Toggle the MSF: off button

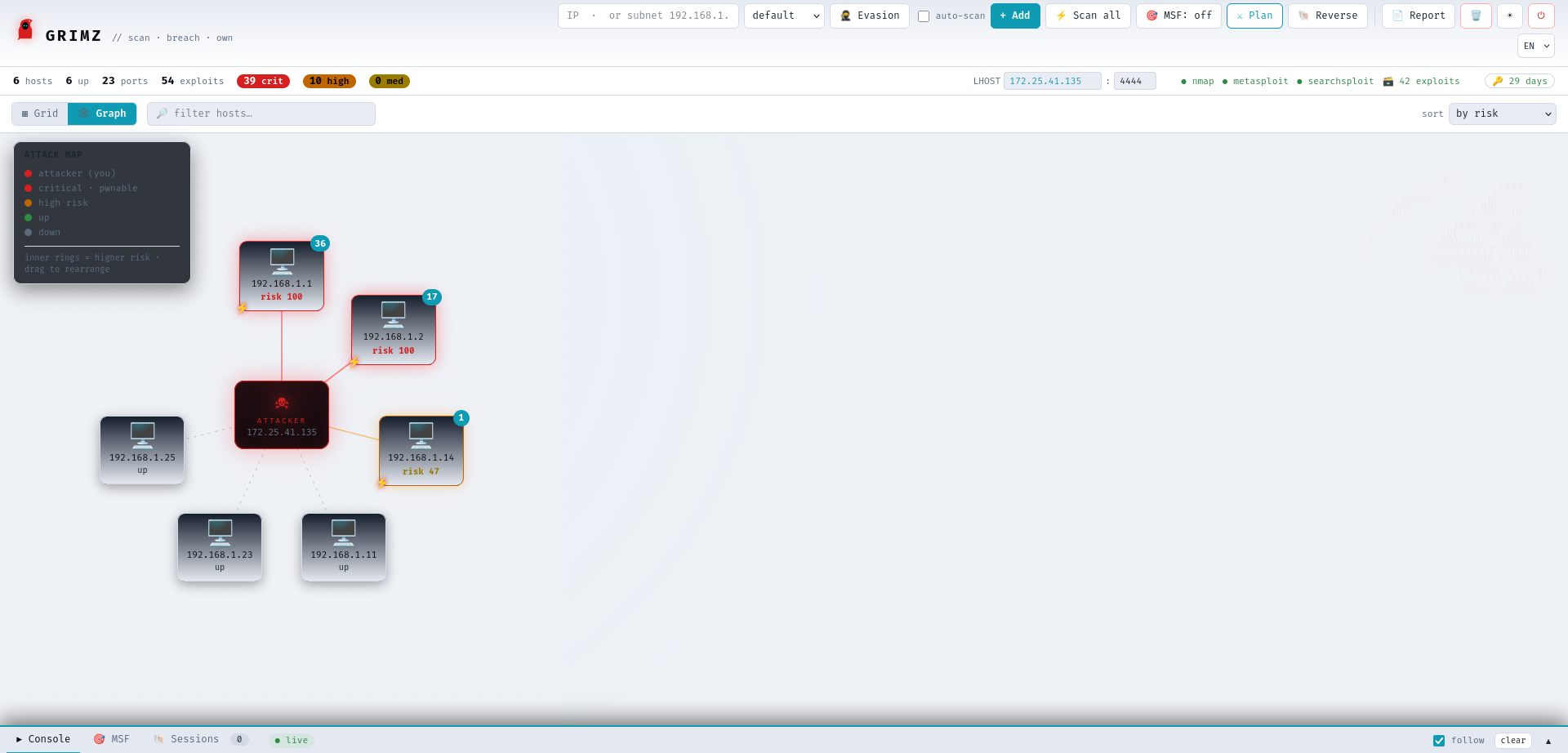coord(1178,16)
